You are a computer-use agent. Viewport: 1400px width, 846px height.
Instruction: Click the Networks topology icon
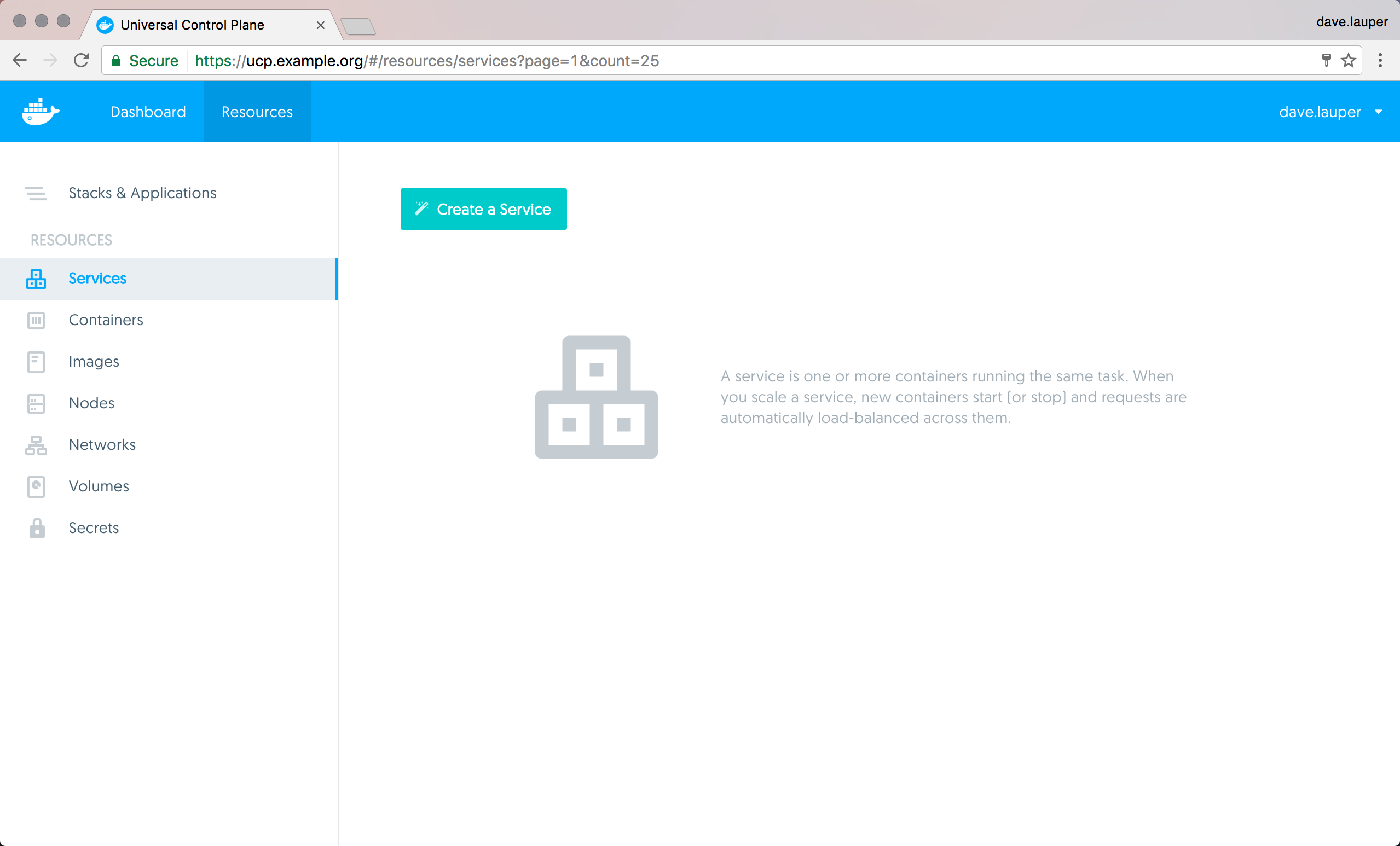pos(36,445)
